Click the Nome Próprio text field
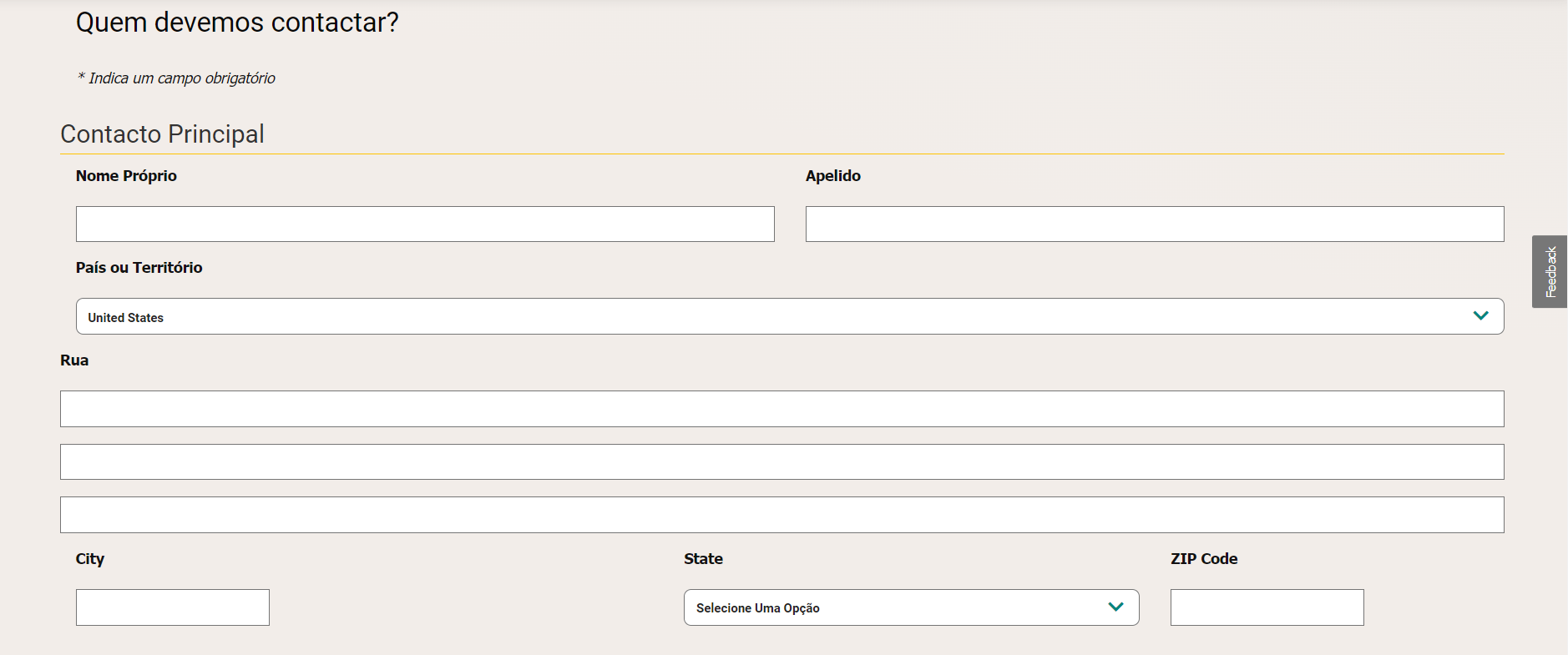 pyautogui.click(x=425, y=224)
